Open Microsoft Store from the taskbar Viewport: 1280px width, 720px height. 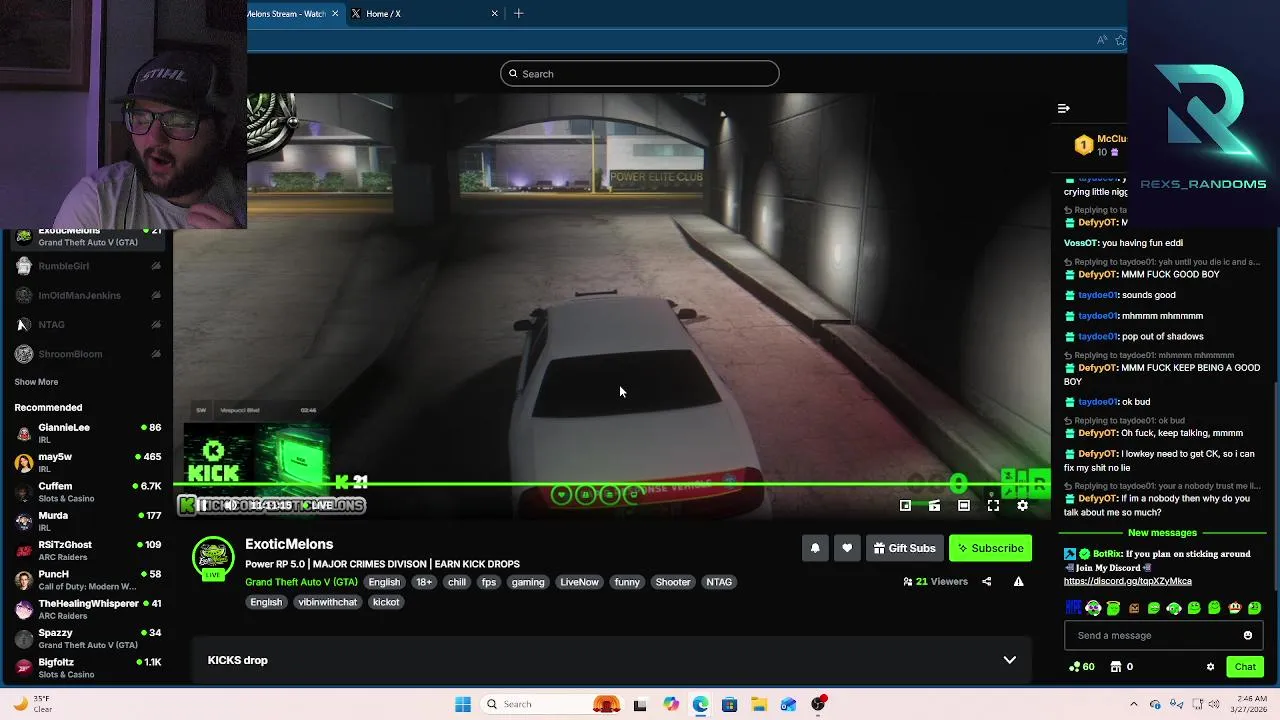pos(730,704)
